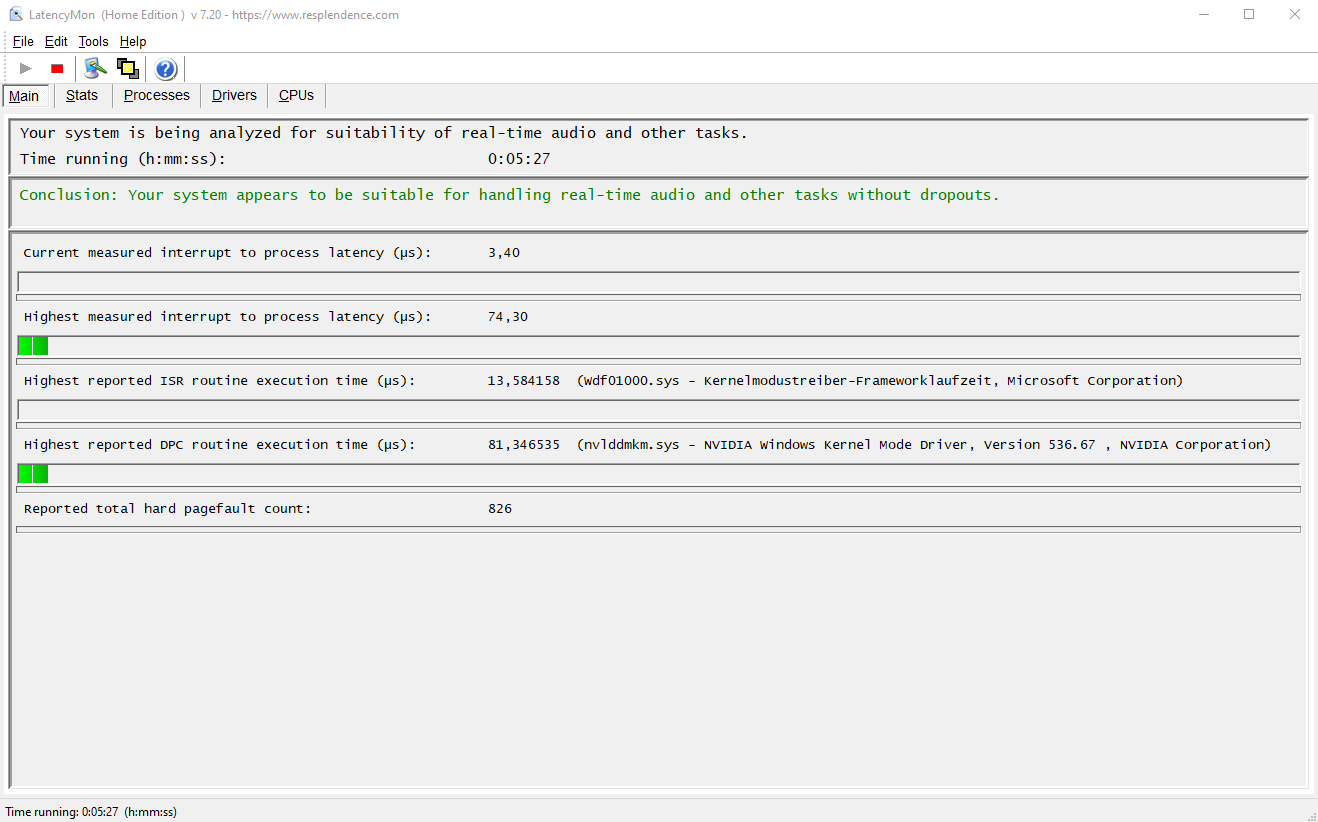Image resolution: width=1318 pixels, height=822 pixels.
Task: Click the 0:05:27 running time value
Action: [x=519, y=159]
